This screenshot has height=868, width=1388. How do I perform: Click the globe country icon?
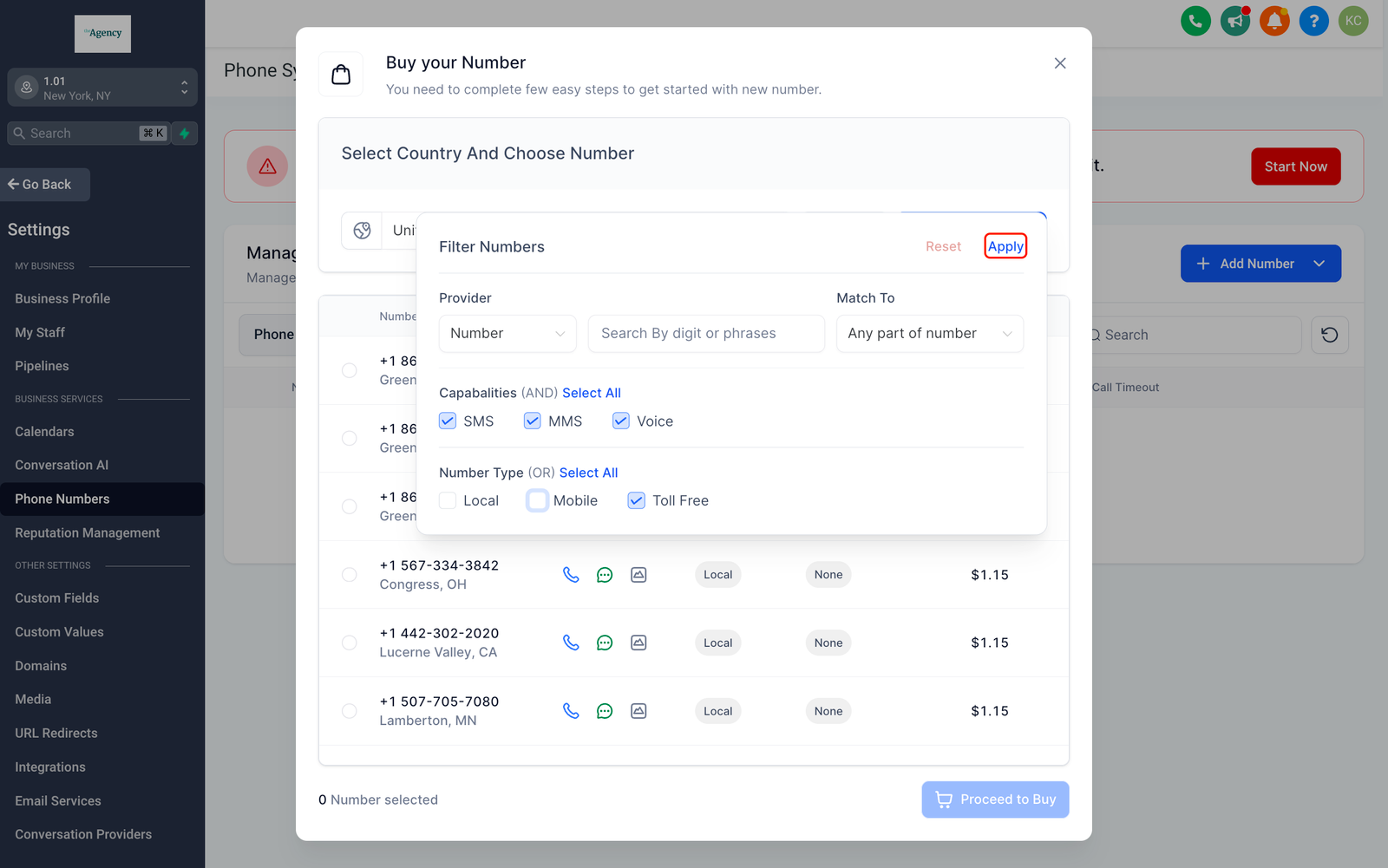pos(362,231)
